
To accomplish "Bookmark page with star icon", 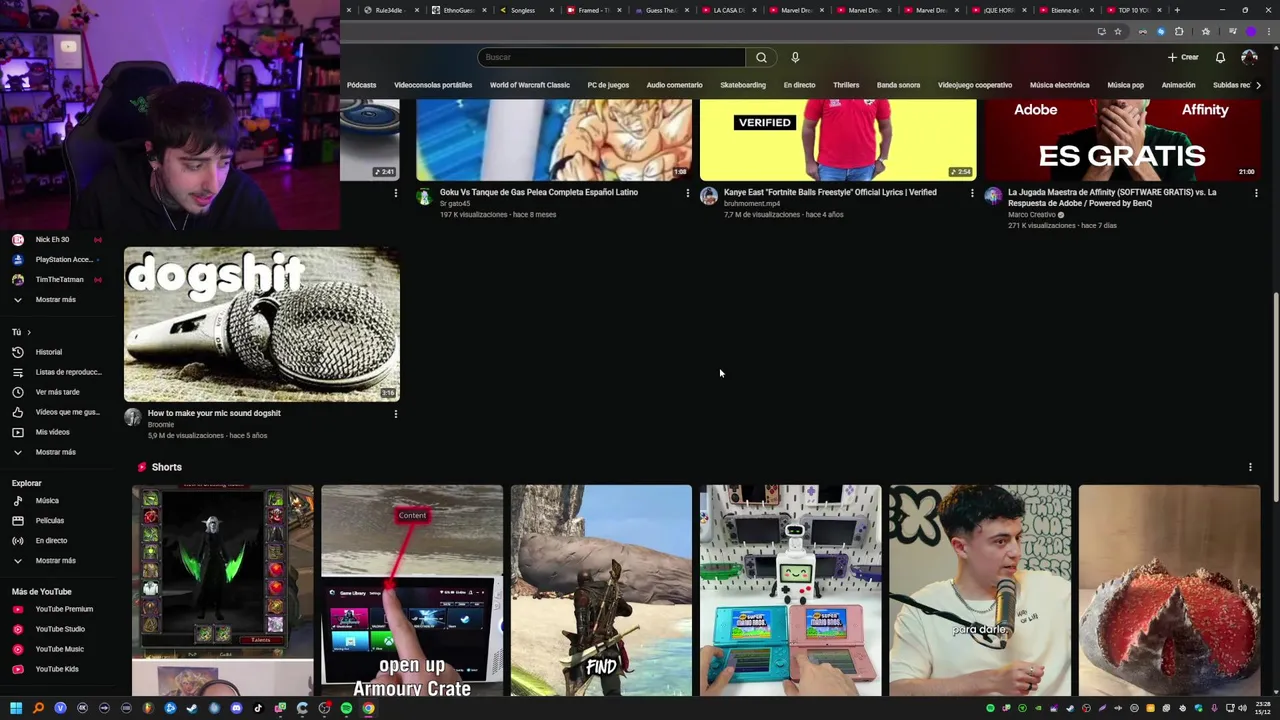I will pyautogui.click(x=1118, y=32).
